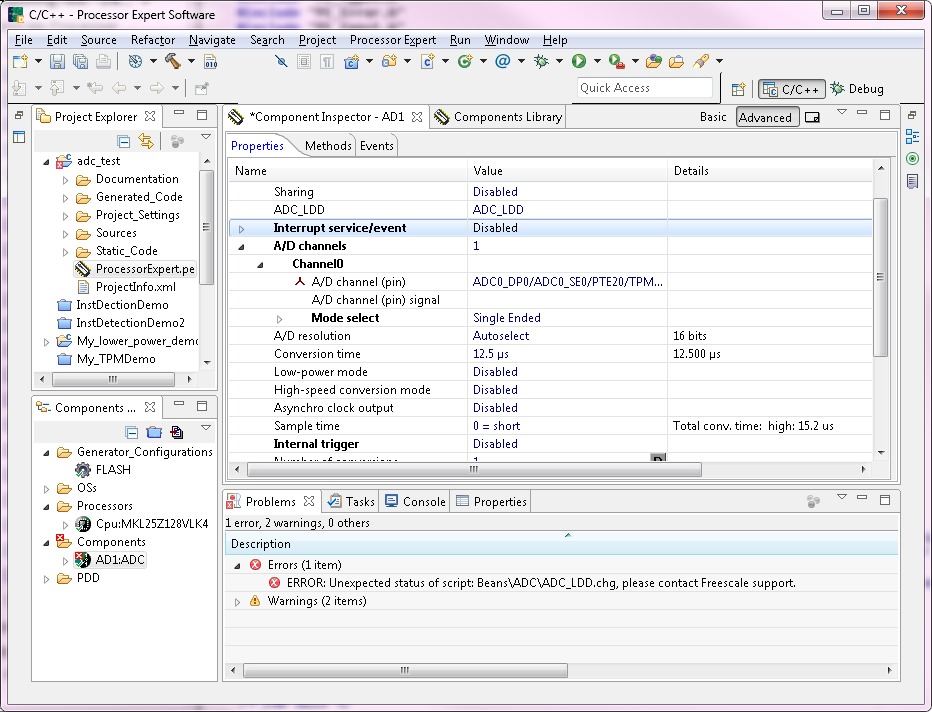
Task: Open the Console tab
Action: tap(415, 502)
